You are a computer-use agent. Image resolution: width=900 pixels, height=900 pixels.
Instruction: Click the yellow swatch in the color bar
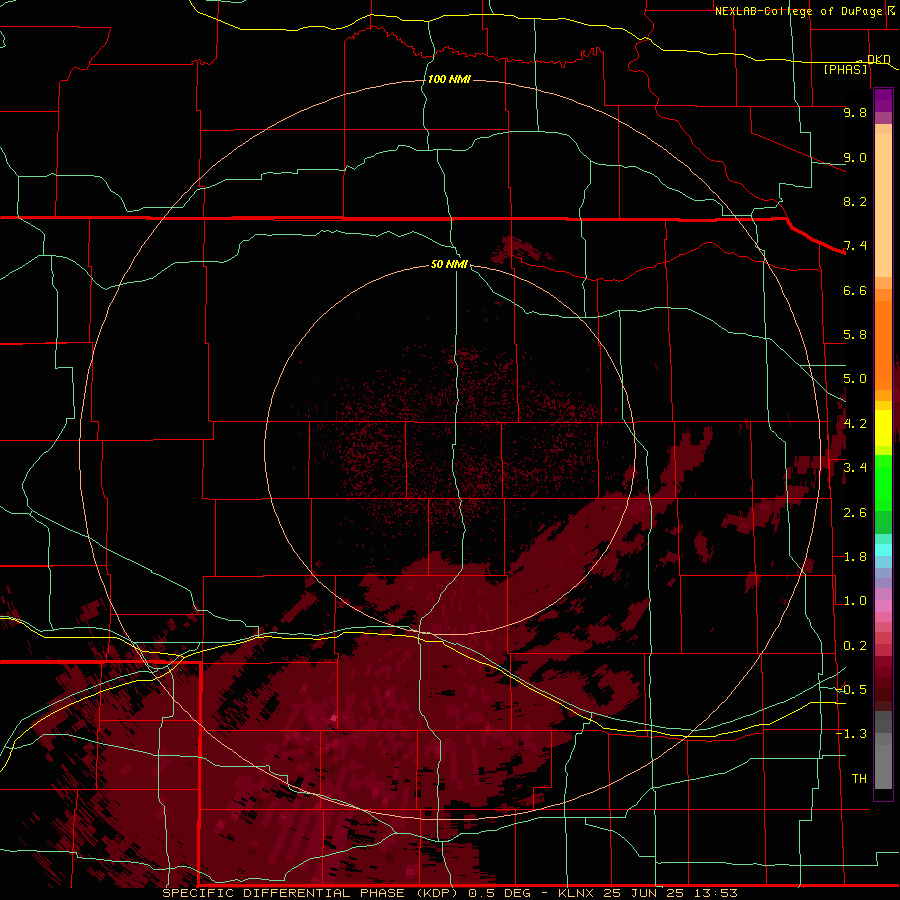883,428
